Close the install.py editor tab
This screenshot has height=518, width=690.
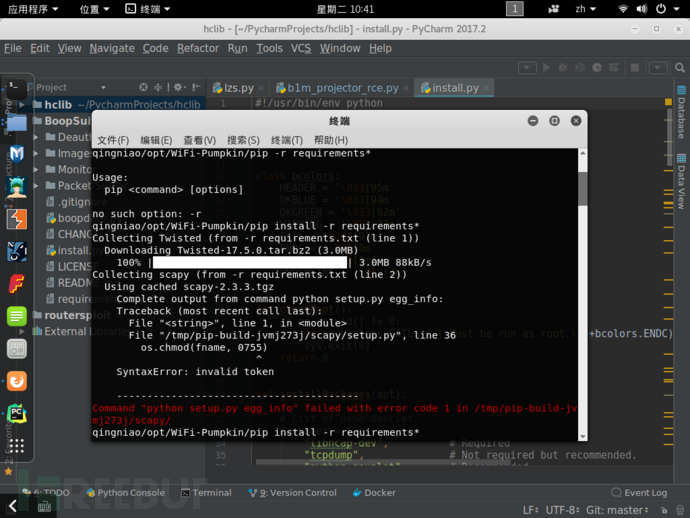click(486, 88)
